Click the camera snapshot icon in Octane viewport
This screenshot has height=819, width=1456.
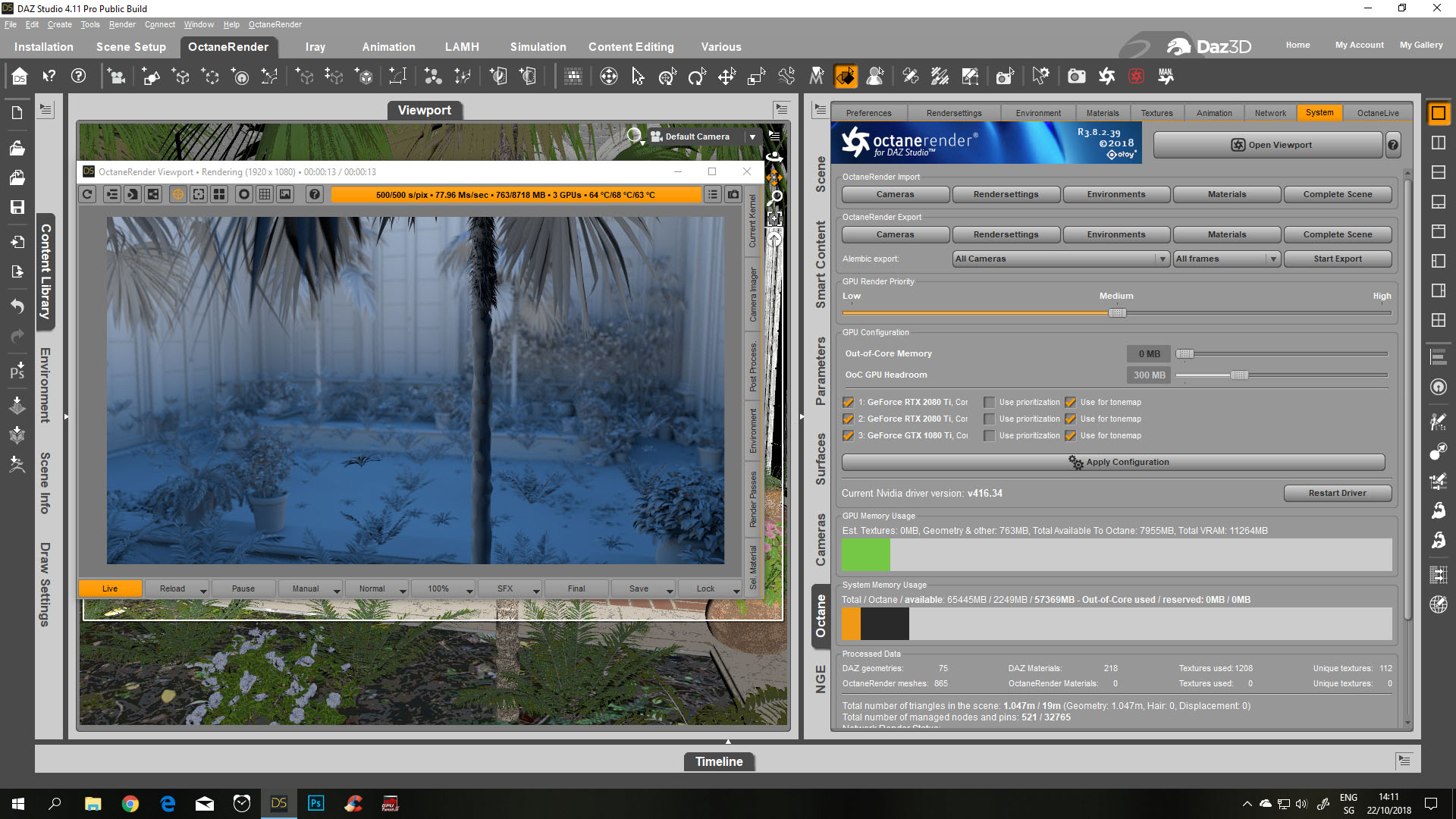click(x=733, y=195)
